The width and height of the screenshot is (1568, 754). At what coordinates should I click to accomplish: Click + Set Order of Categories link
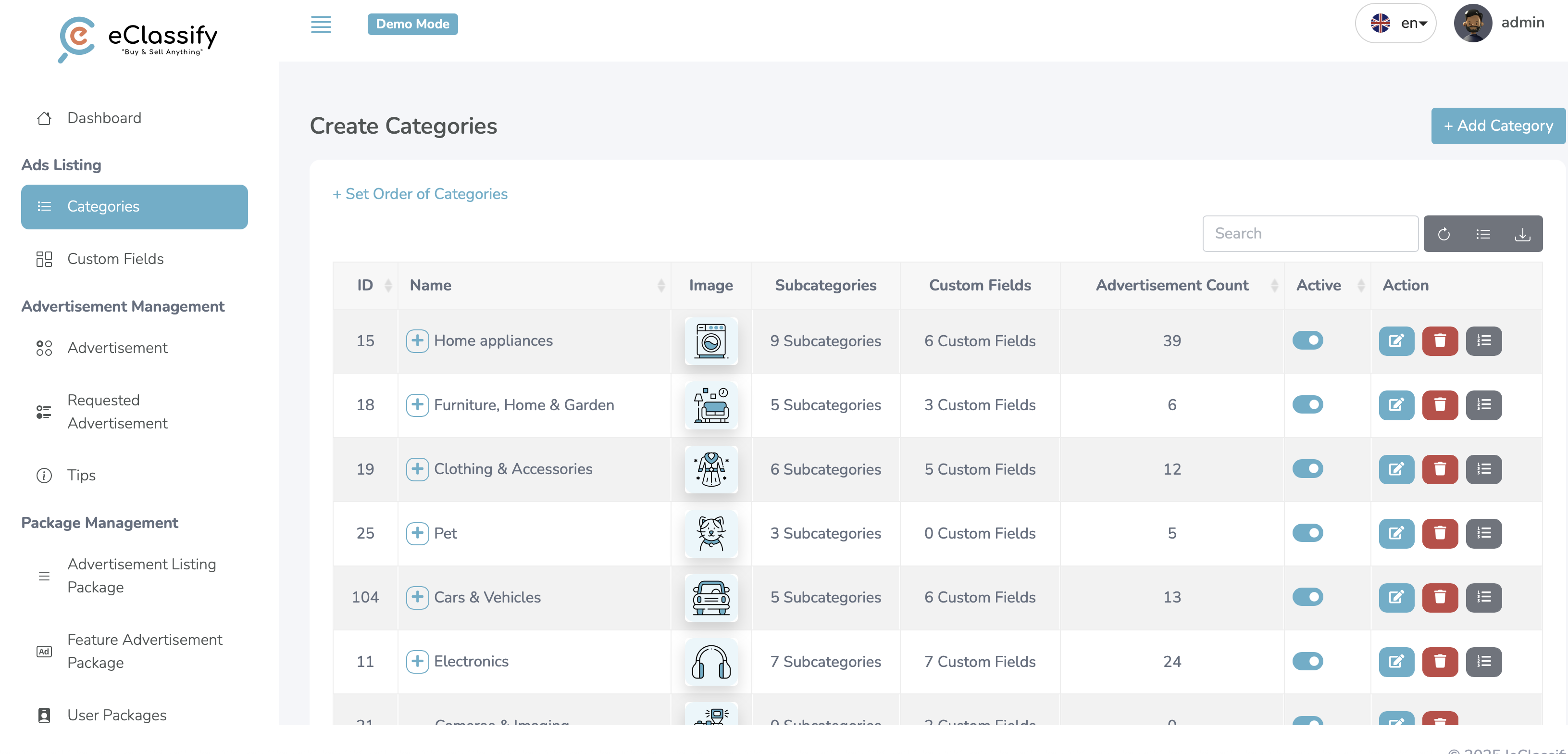420,194
